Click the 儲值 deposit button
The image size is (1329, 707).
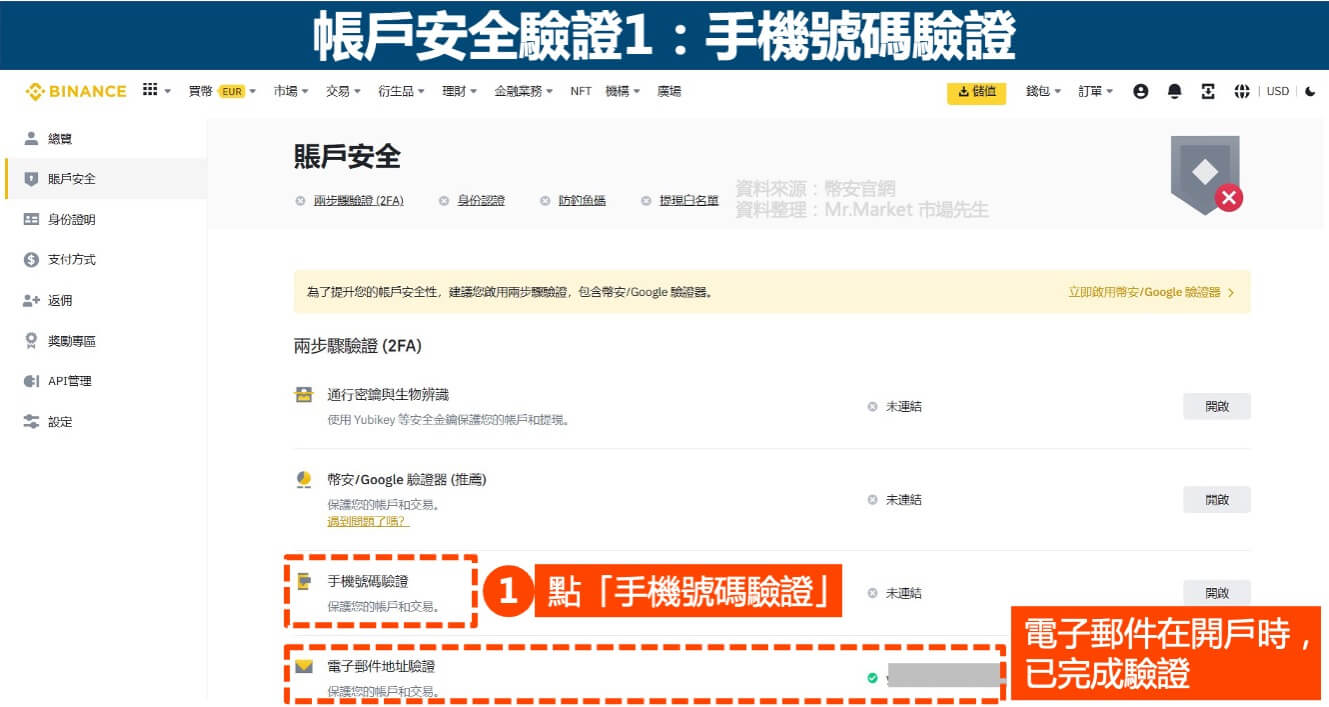[976, 91]
